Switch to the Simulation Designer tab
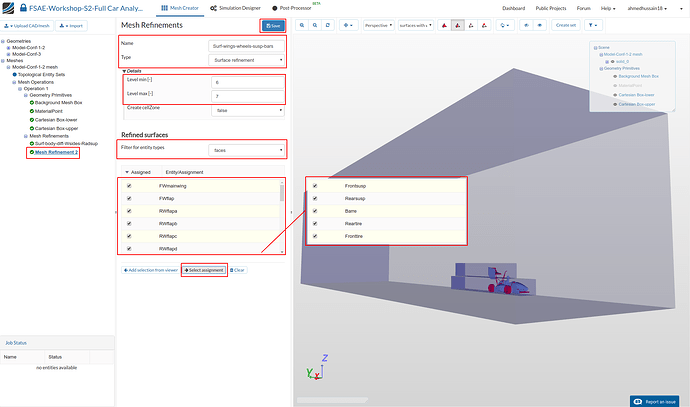Screen dimensions: 690x407 click(235, 8)
